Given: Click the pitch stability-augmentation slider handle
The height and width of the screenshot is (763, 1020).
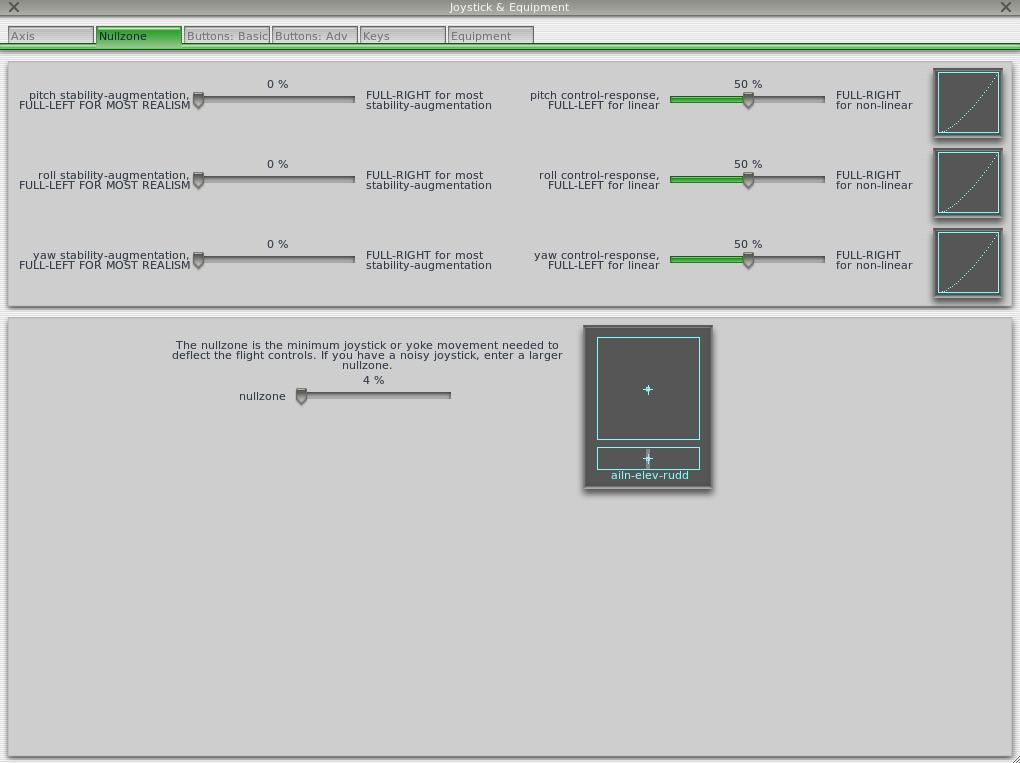Looking at the screenshot, I should [198, 100].
